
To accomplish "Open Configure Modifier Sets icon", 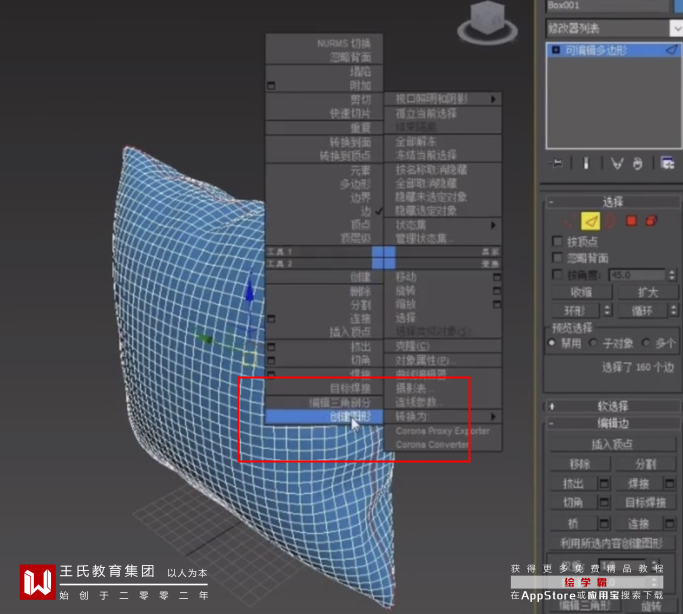I will point(667,163).
